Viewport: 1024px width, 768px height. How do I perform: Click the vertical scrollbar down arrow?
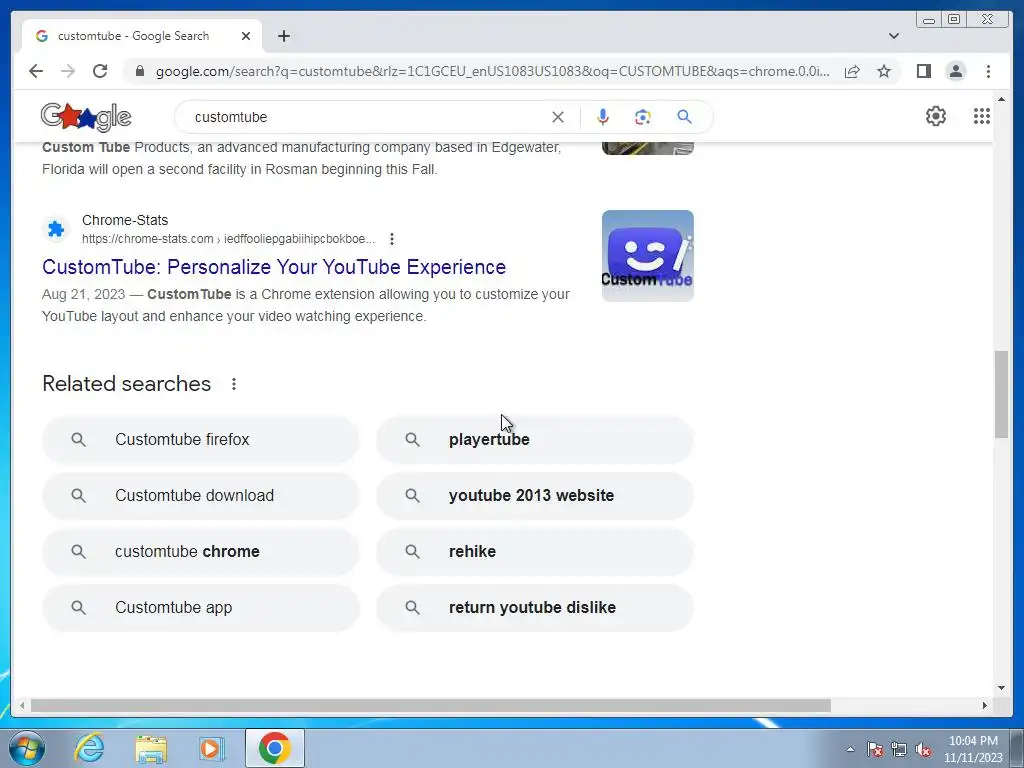point(1001,687)
